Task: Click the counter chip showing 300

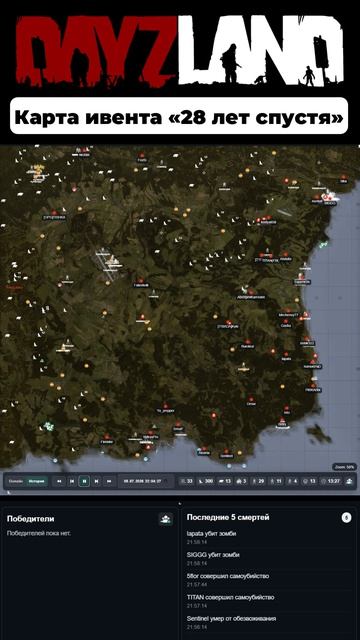Action: tap(206, 481)
